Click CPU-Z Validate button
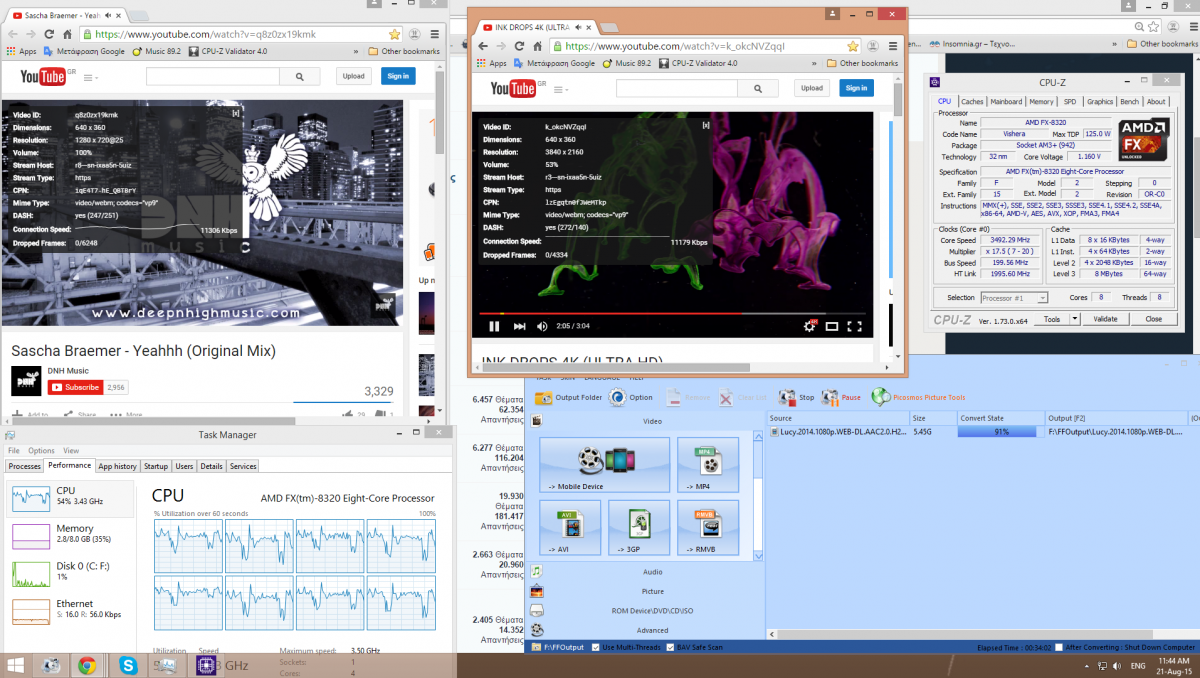Screen dimensions: 1200x678 pos(1105,319)
